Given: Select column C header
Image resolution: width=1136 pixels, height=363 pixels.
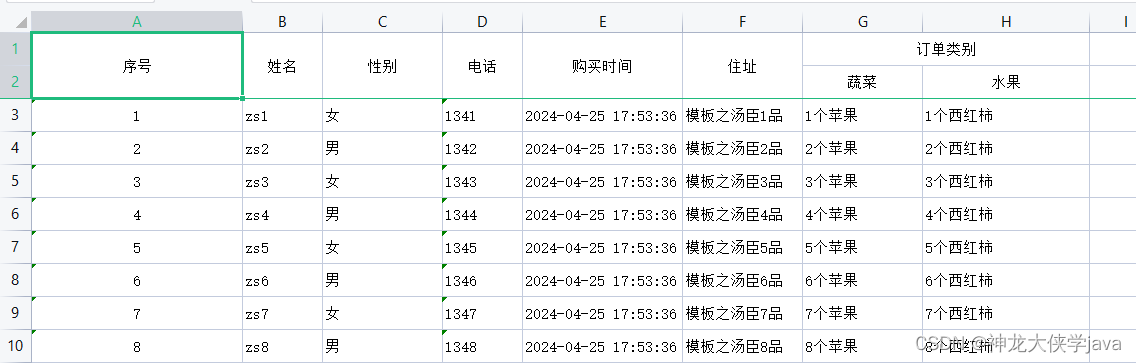Looking at the screenshot, I should click(x=383, y=22).
